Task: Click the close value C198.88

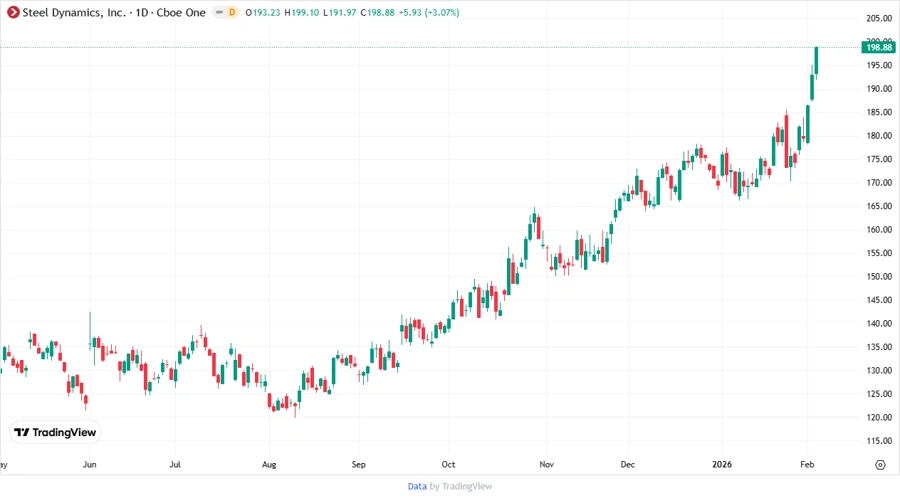Action: (x=378, y=12)
